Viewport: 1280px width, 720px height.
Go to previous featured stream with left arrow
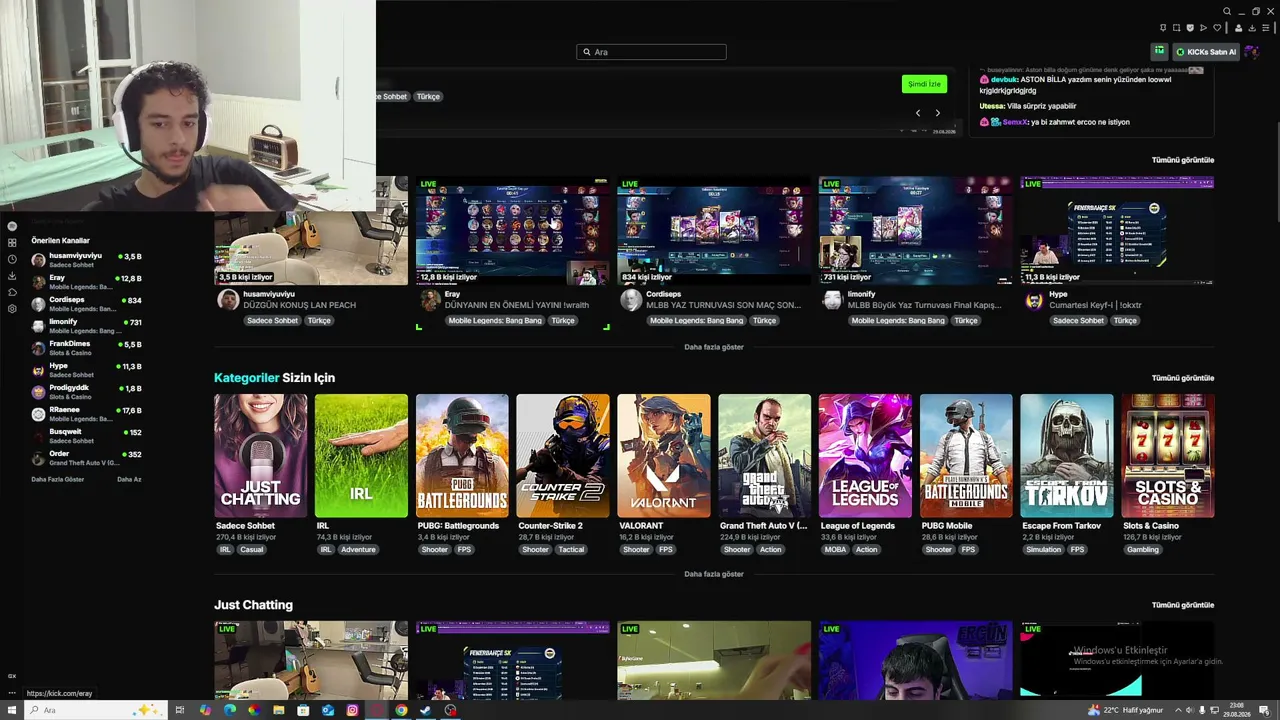coord(918,113)
